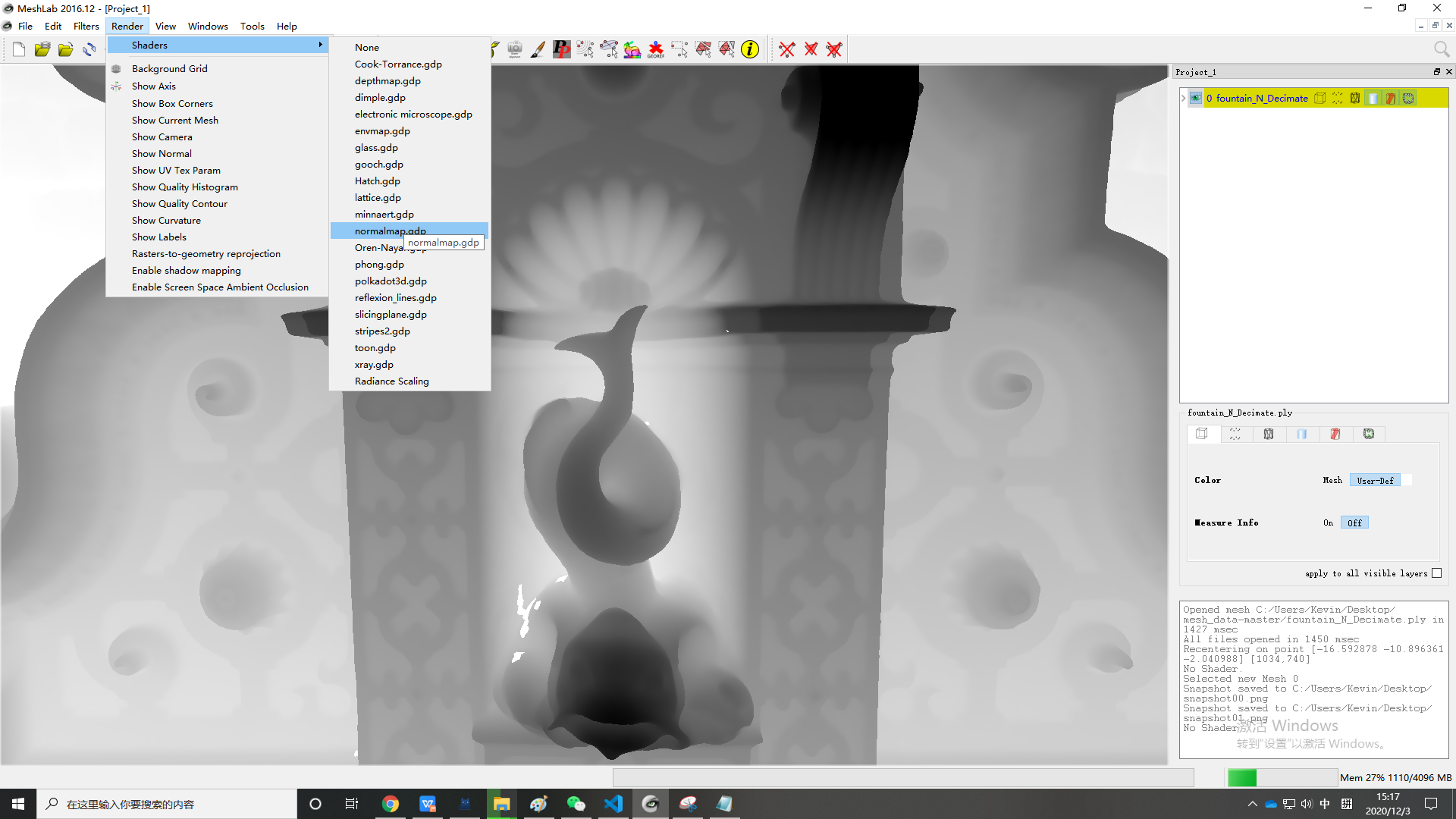Open the Tools menu
1456x819 pixels.
tap(253, 26)
